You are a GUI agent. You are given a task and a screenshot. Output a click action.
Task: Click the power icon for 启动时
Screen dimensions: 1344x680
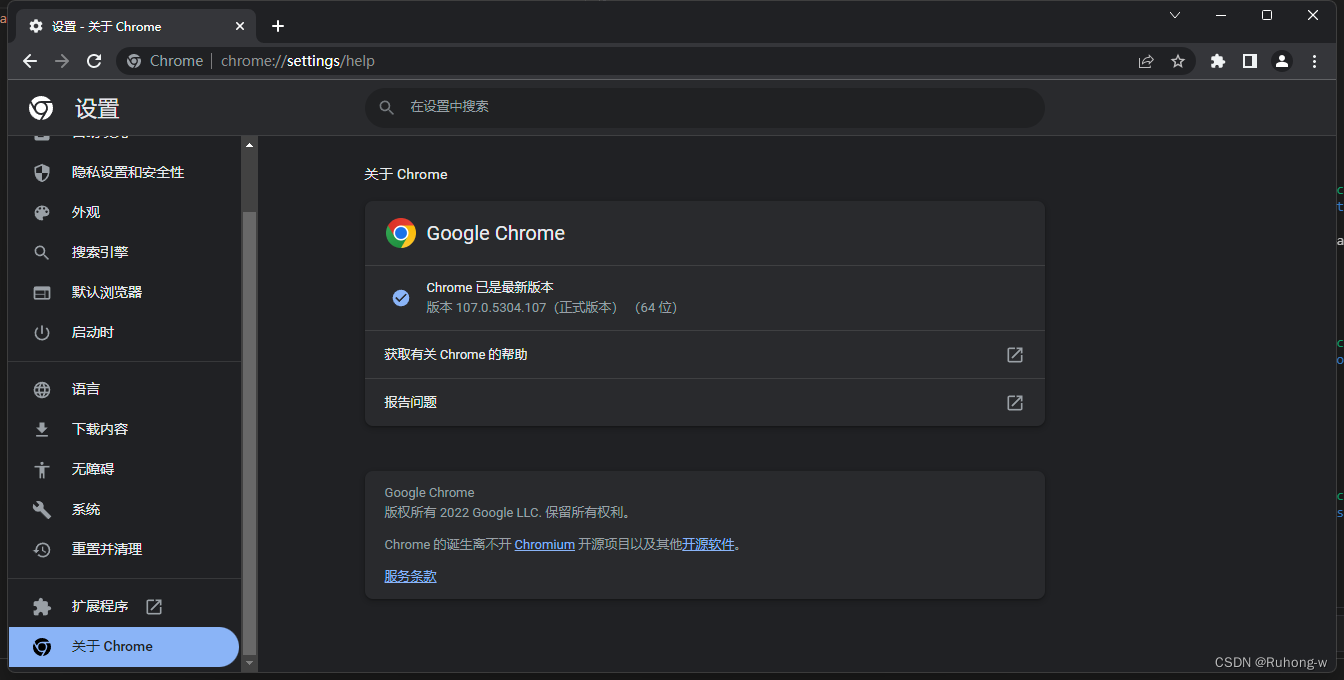tap(42, 333)
